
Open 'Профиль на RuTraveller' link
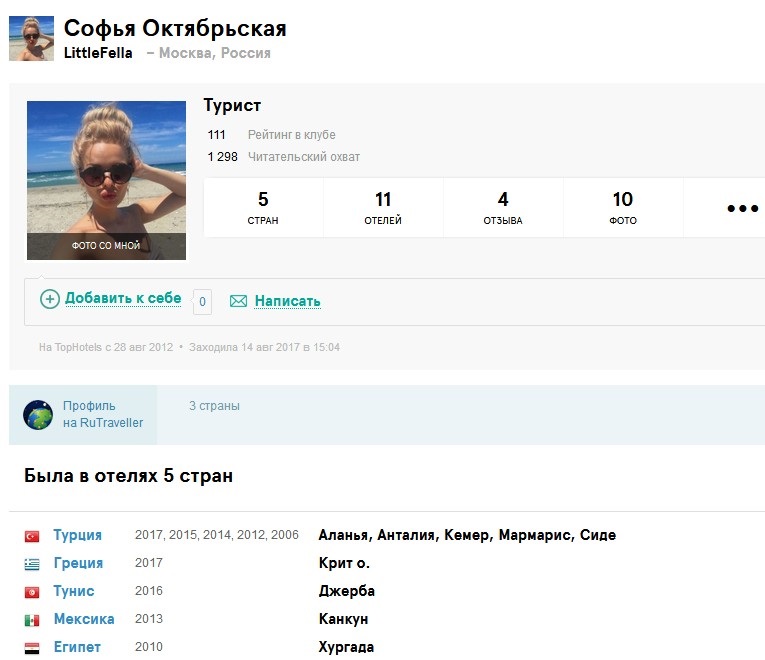pos(103,414)
